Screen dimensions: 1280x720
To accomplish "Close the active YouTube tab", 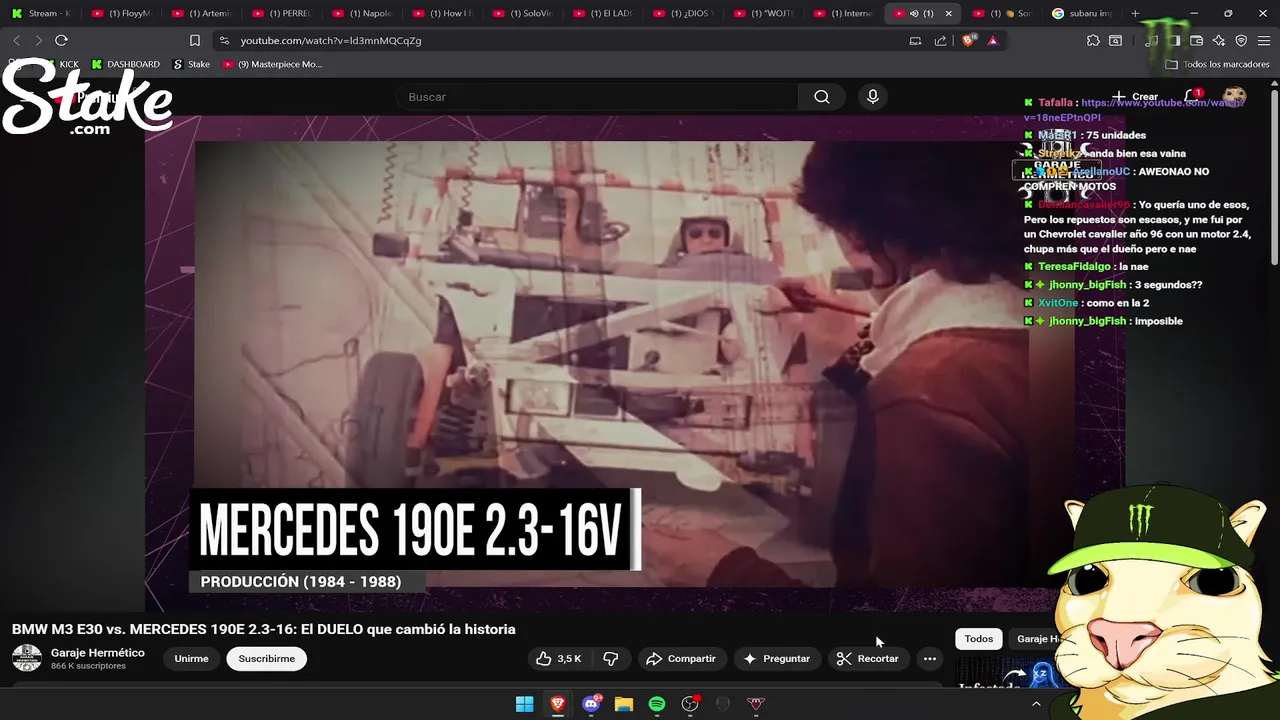I will pyautogui.click(x=948, y=13).
